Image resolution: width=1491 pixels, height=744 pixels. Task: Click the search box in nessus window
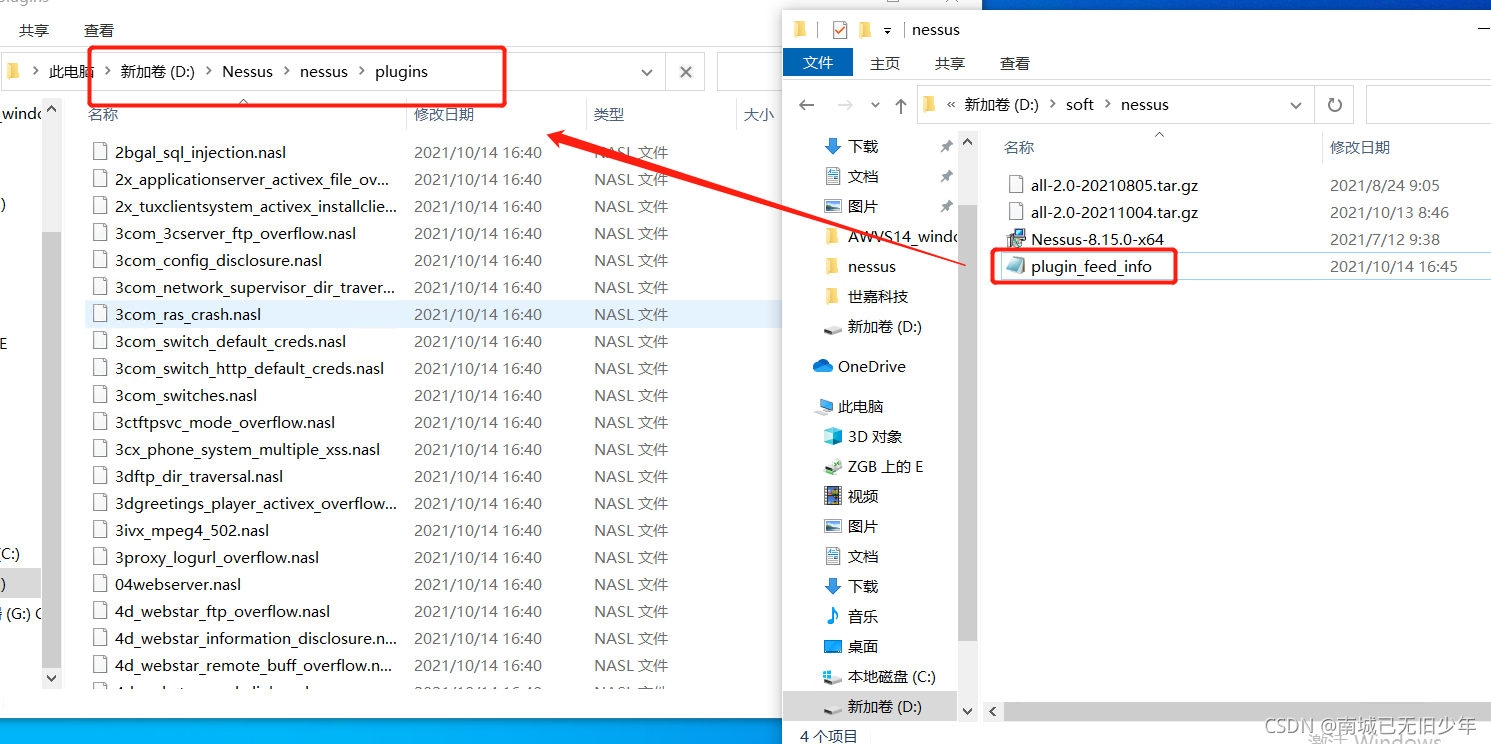pyautogui.click(x=1428, y=105)
